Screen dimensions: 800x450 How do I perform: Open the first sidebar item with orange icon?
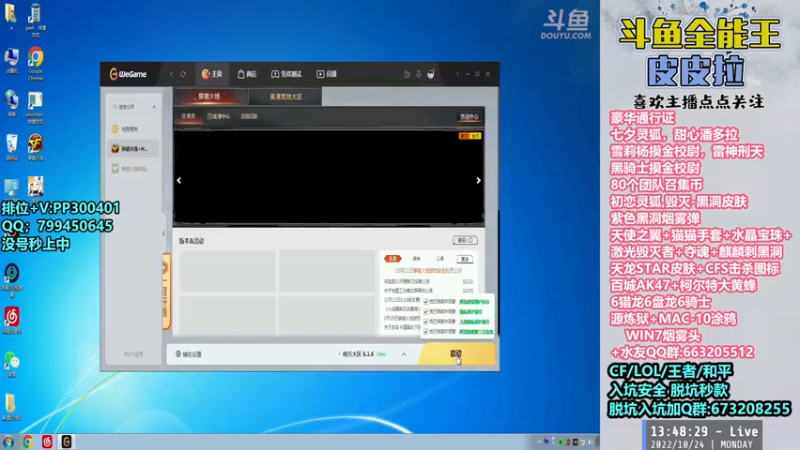coord(133,129)
